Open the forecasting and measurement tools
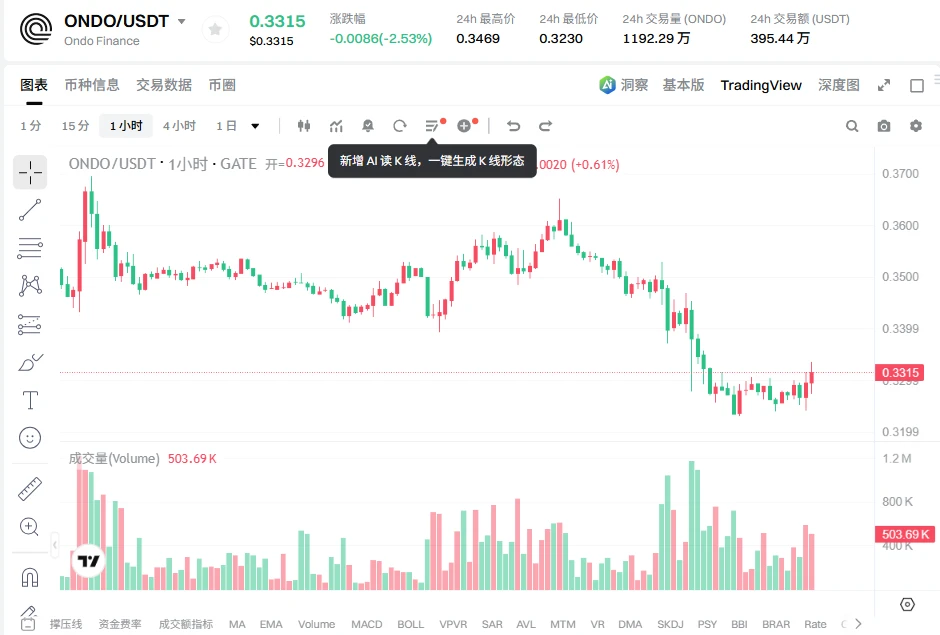The image size is (940, 635). point(30,324)
